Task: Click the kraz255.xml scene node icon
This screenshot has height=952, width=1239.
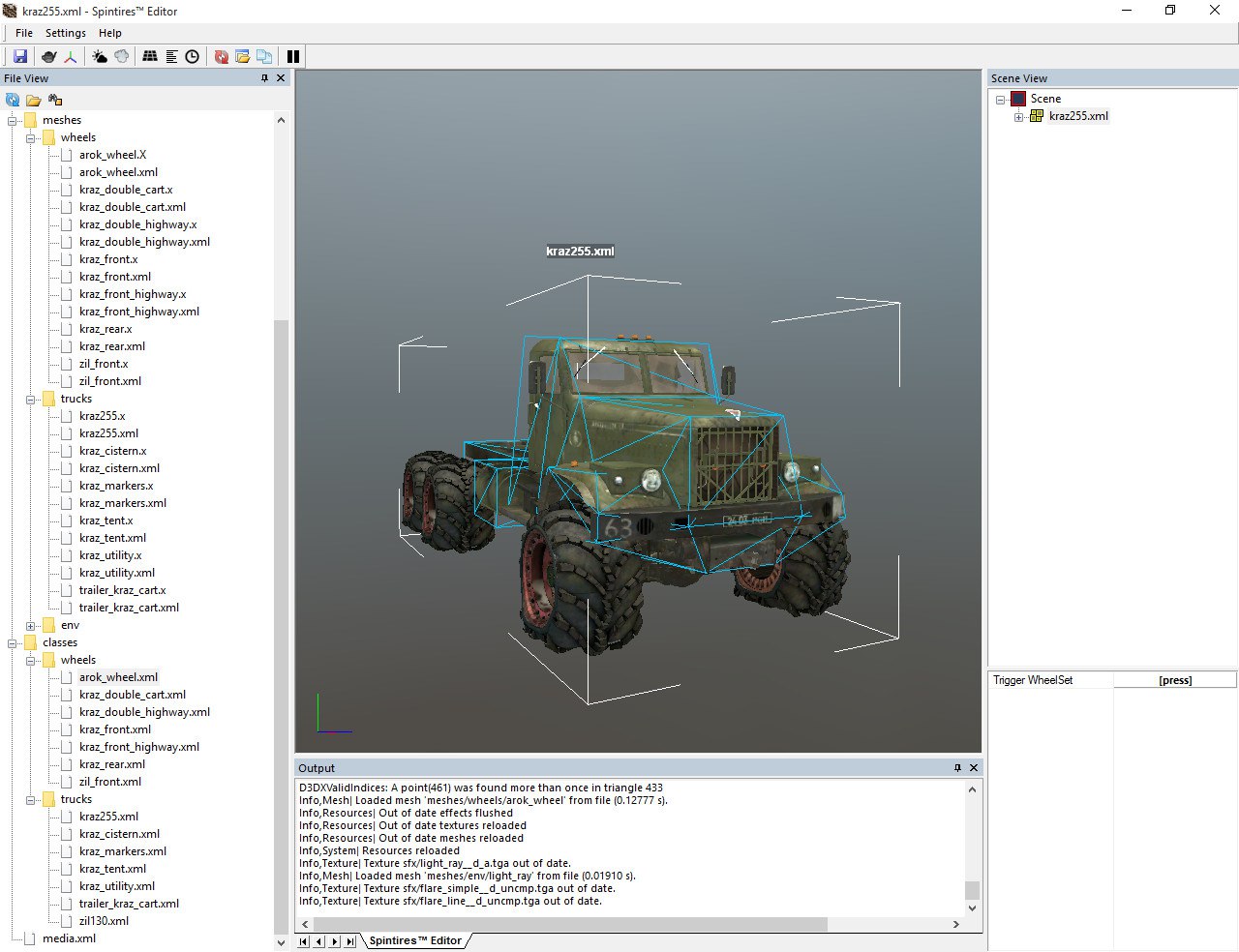Action: (1037, 116)
